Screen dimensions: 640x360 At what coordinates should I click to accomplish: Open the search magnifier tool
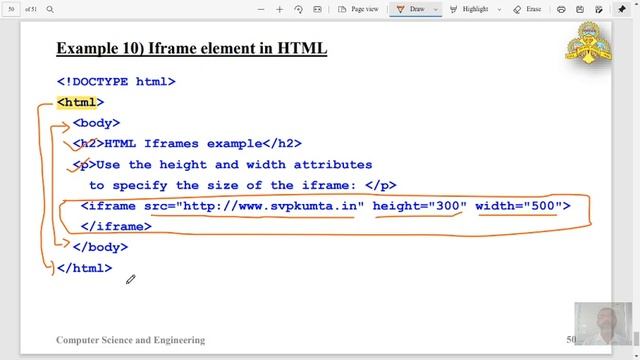pyautogui.click(x=50, y=9)
